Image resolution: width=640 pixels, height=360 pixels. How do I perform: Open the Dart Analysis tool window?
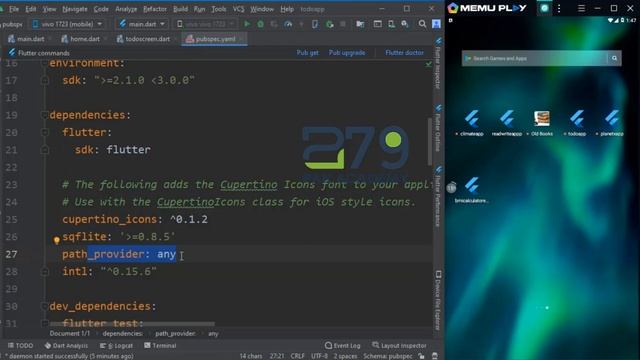[66, 346]
